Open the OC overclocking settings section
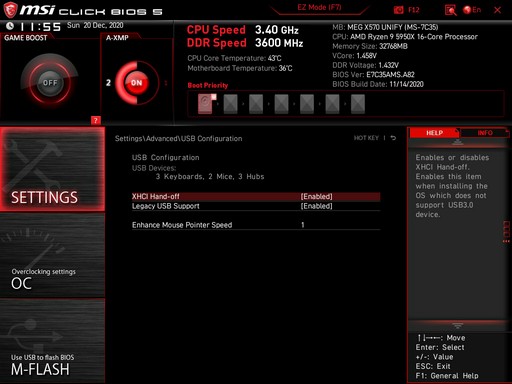512x384 pixels. tap(52, 255)
